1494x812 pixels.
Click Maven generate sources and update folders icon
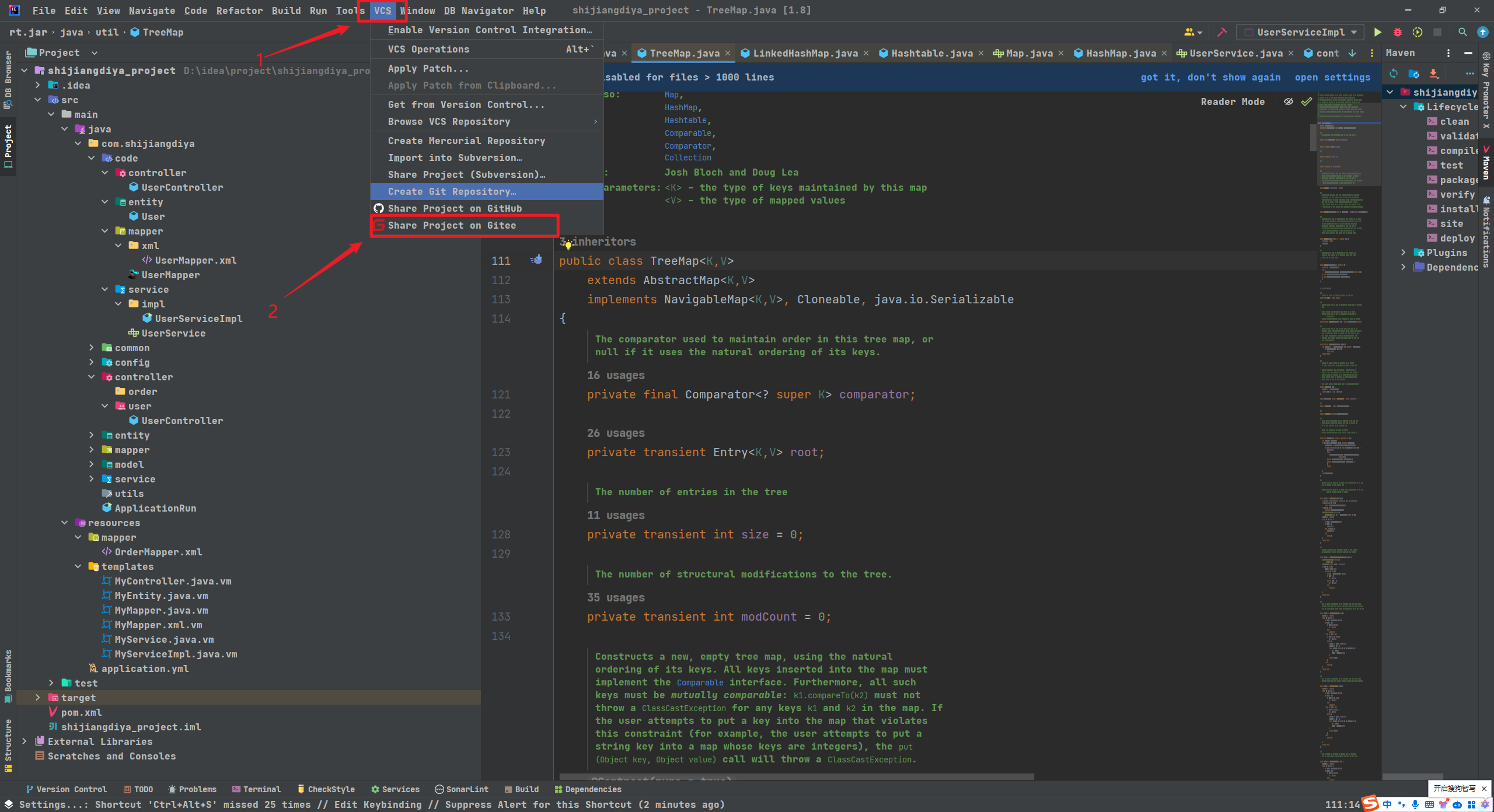click(x=1413, y=73)
